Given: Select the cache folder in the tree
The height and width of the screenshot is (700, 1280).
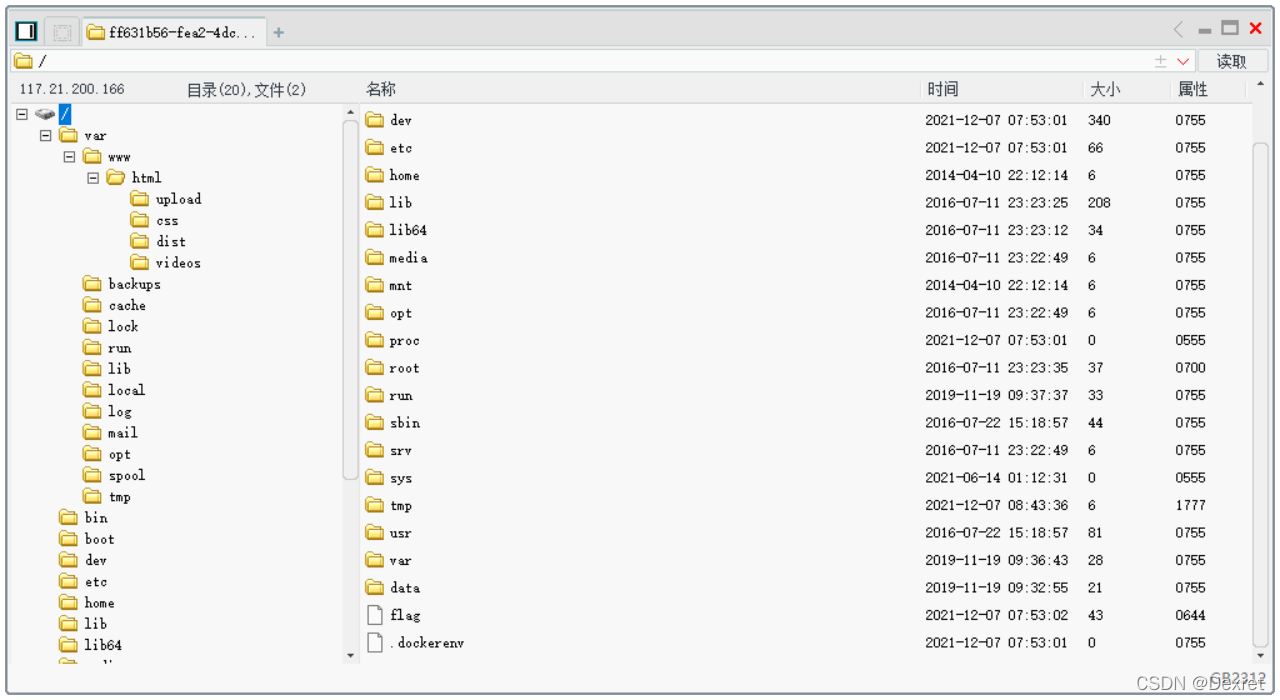Looking at the screenshot, I should click(x=114, y=305).
